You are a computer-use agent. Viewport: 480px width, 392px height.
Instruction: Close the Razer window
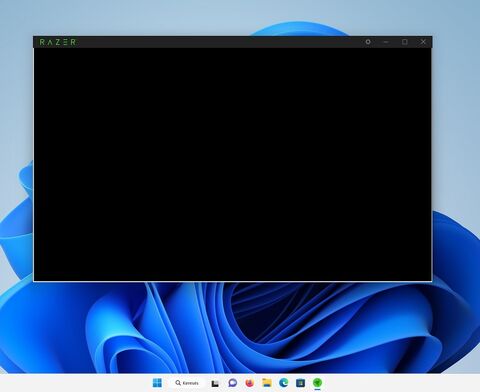pyautogui.click(x=423, y=42)
